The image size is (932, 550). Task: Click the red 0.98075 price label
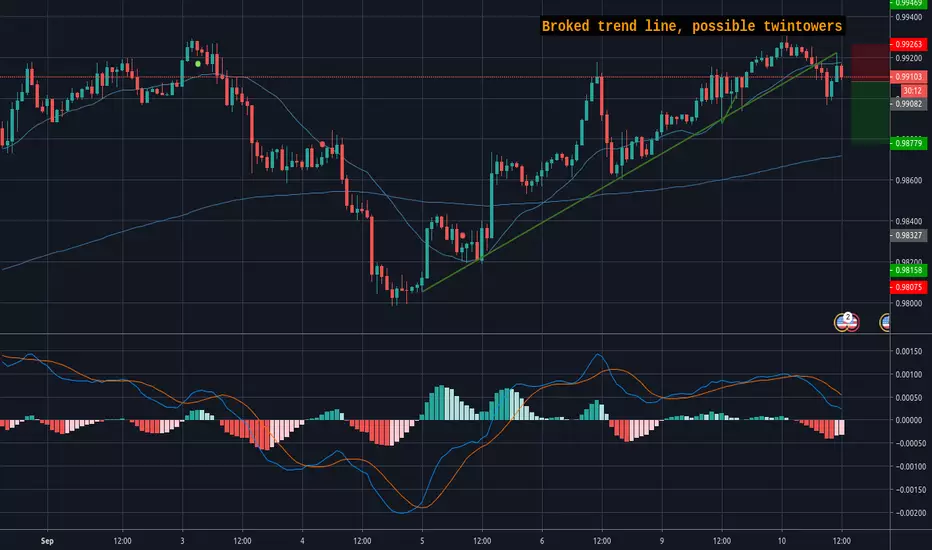pos(908,287)
